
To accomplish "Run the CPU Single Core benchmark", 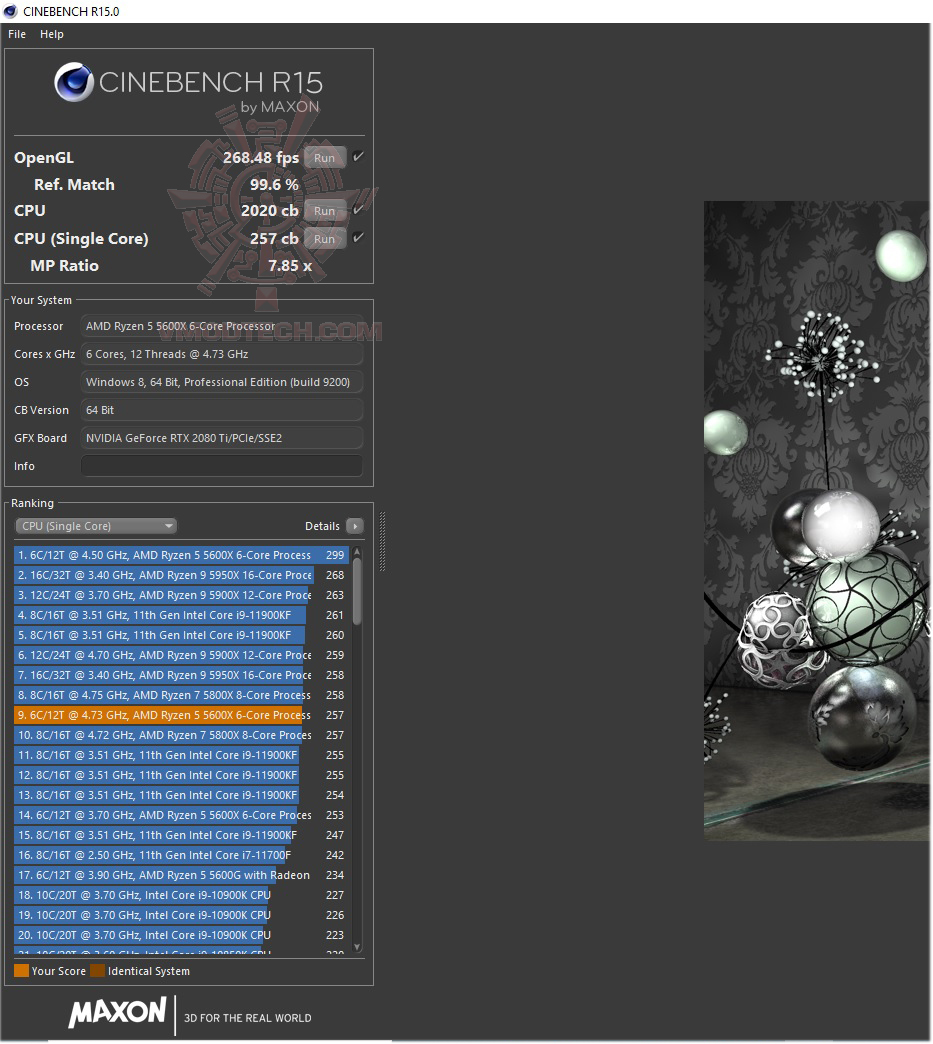I will pos(324,238).
